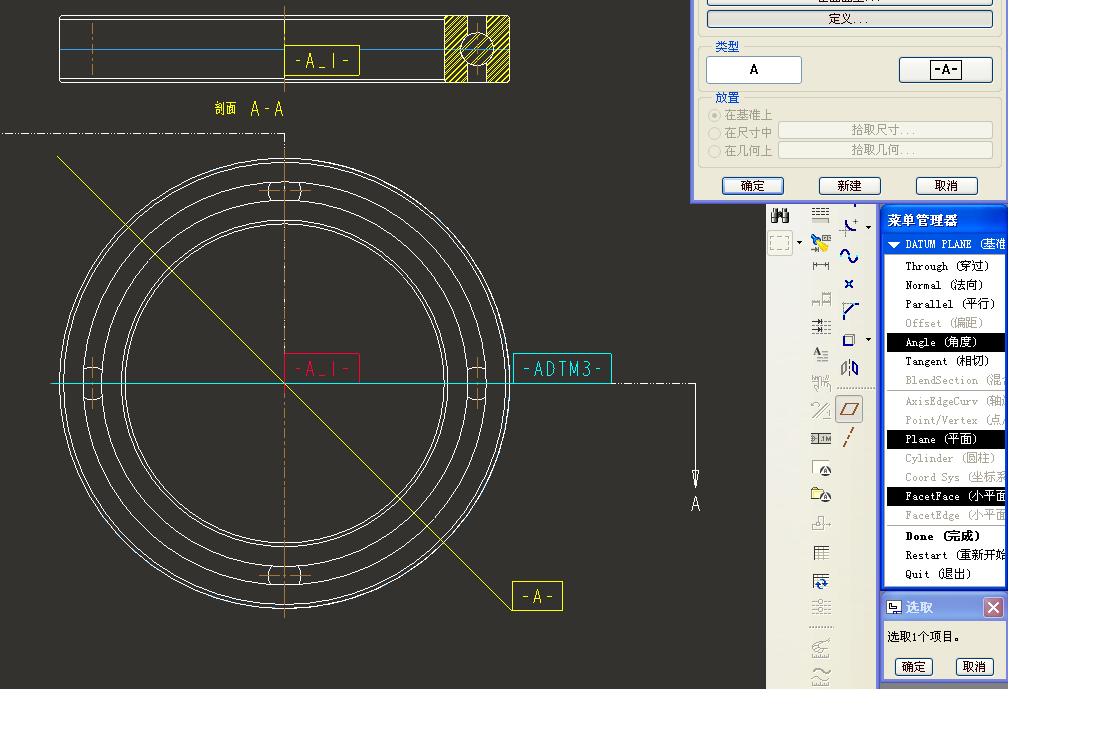Screen dimensions: 1097x729
Task: Open the symbol folder palette icon
Action: tap(821, 495)
